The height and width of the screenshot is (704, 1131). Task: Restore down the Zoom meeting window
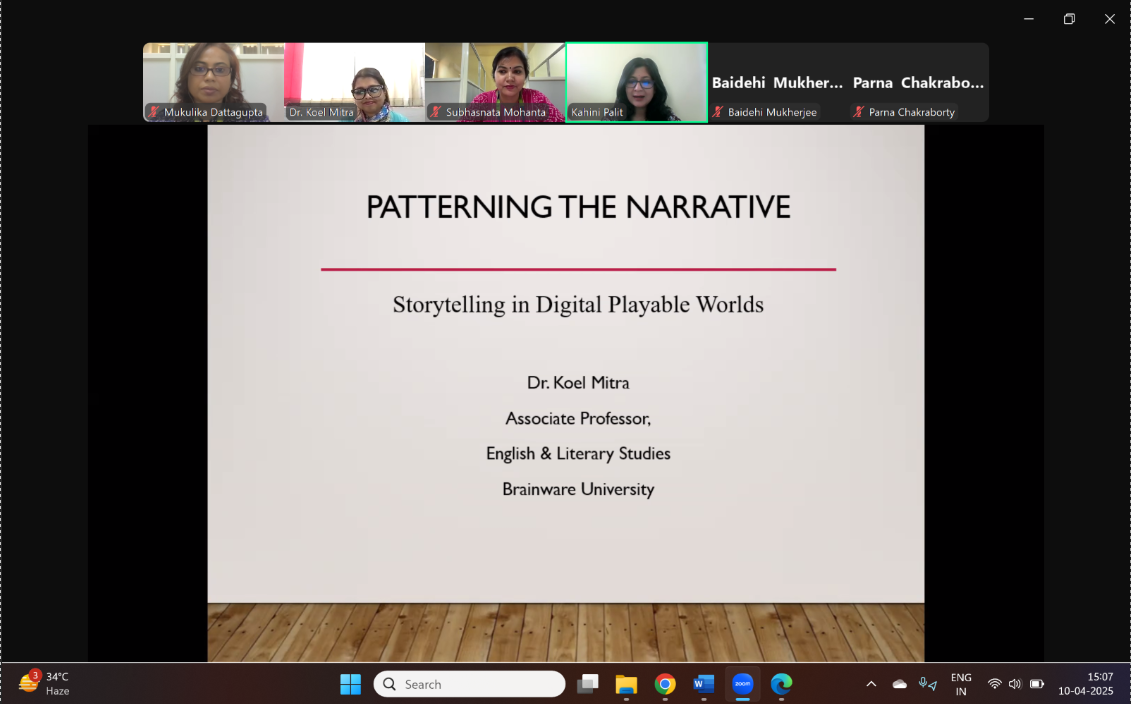click(1069, 19)
